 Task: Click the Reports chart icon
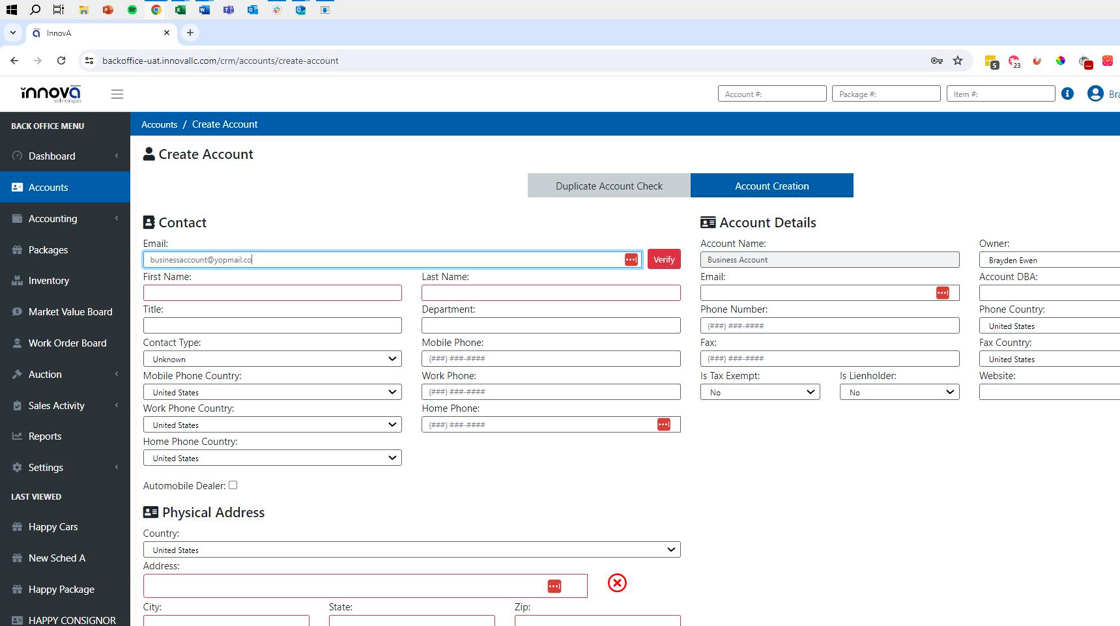tap(17, 436)
